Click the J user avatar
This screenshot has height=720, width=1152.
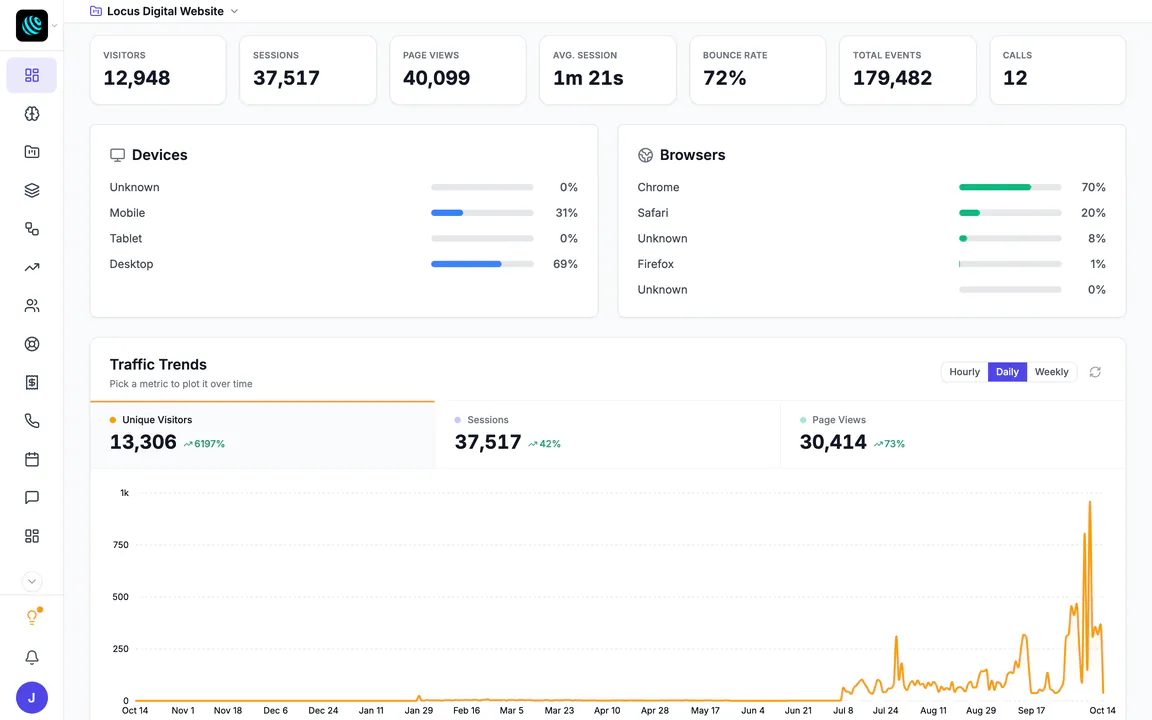point(32,697)
